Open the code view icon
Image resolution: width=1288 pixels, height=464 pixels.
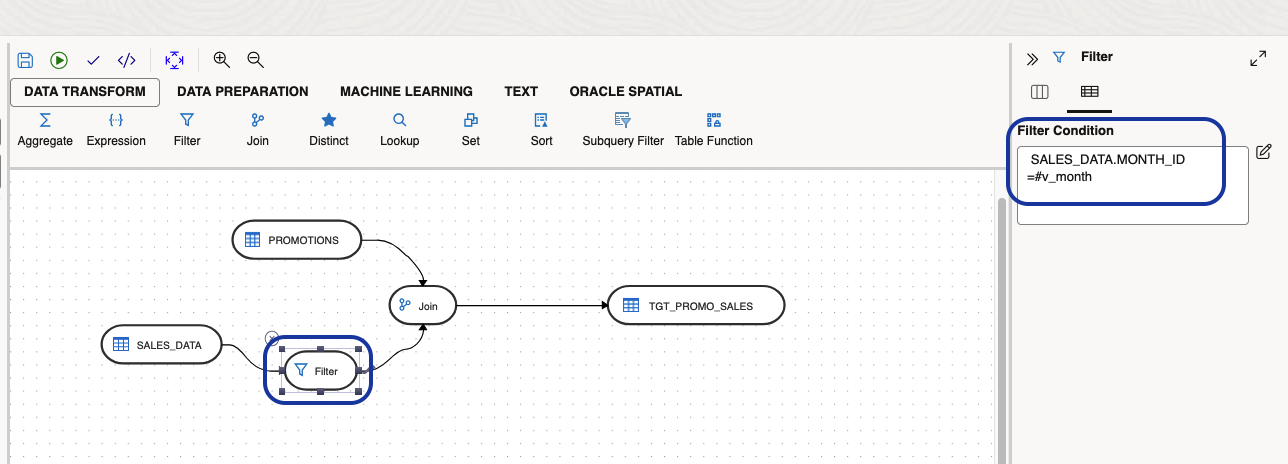pos(126,60)
